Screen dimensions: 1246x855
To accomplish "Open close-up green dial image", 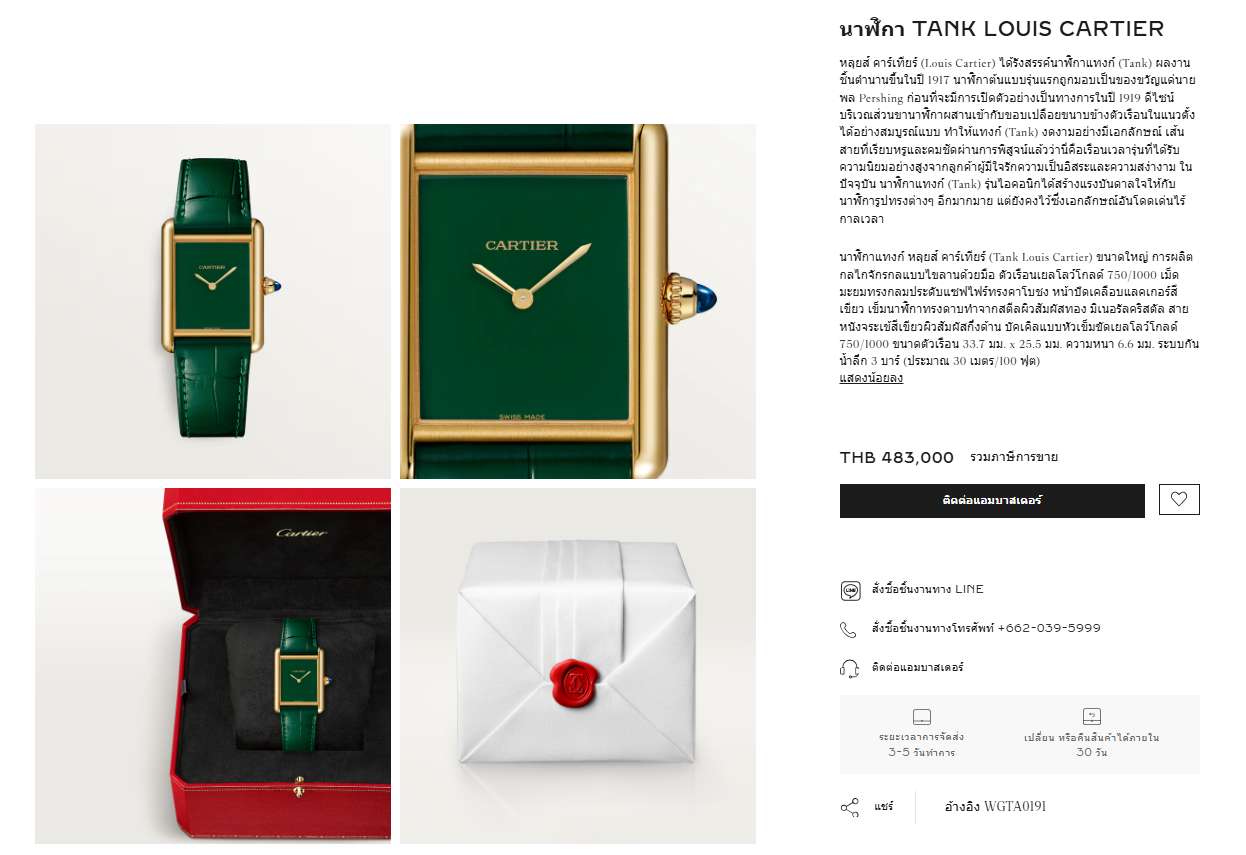I will coord(578,301).
